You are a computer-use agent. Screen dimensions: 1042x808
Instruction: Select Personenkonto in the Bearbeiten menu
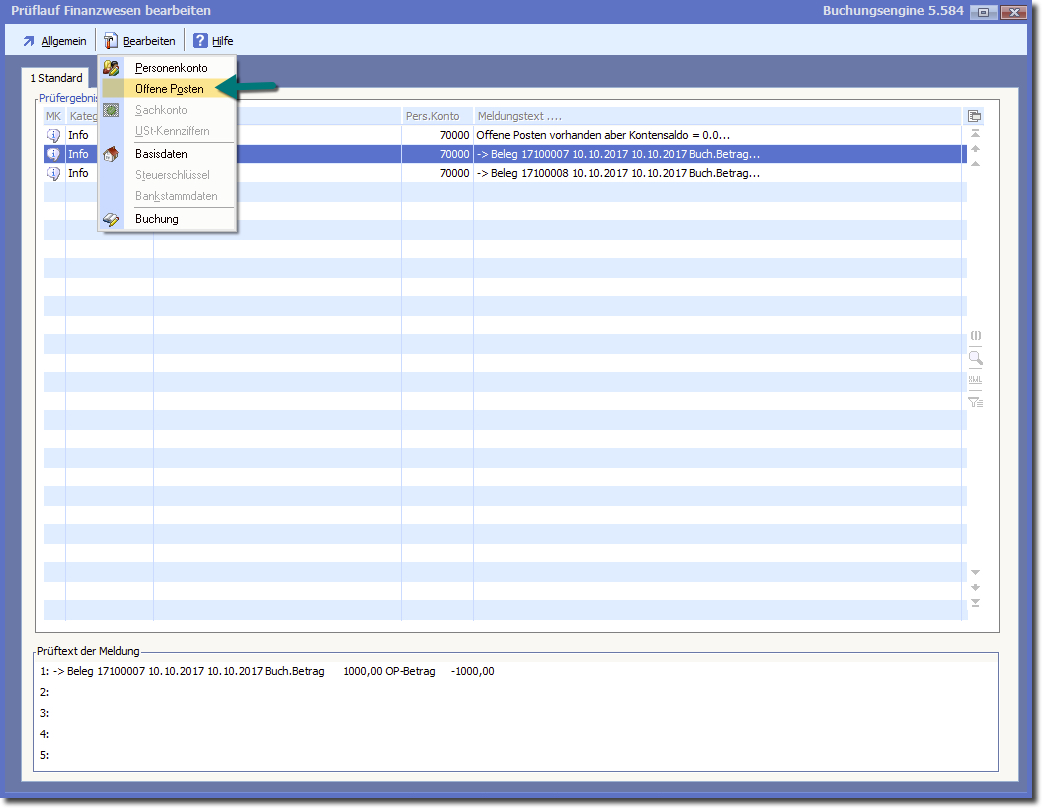pos(171,68)
